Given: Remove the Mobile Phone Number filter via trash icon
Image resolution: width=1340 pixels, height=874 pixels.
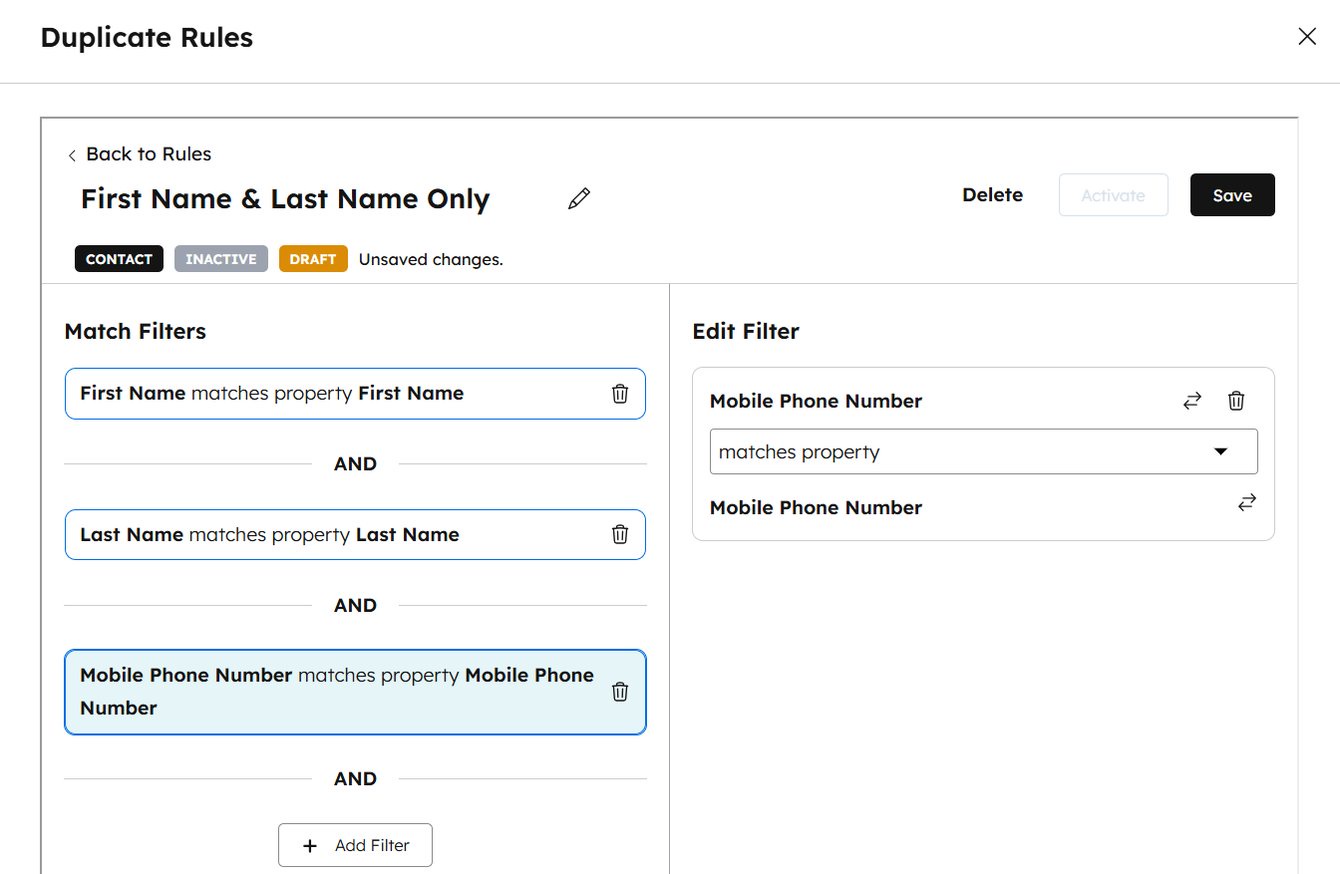Looking at the screenshot, I should coord(620,691).
